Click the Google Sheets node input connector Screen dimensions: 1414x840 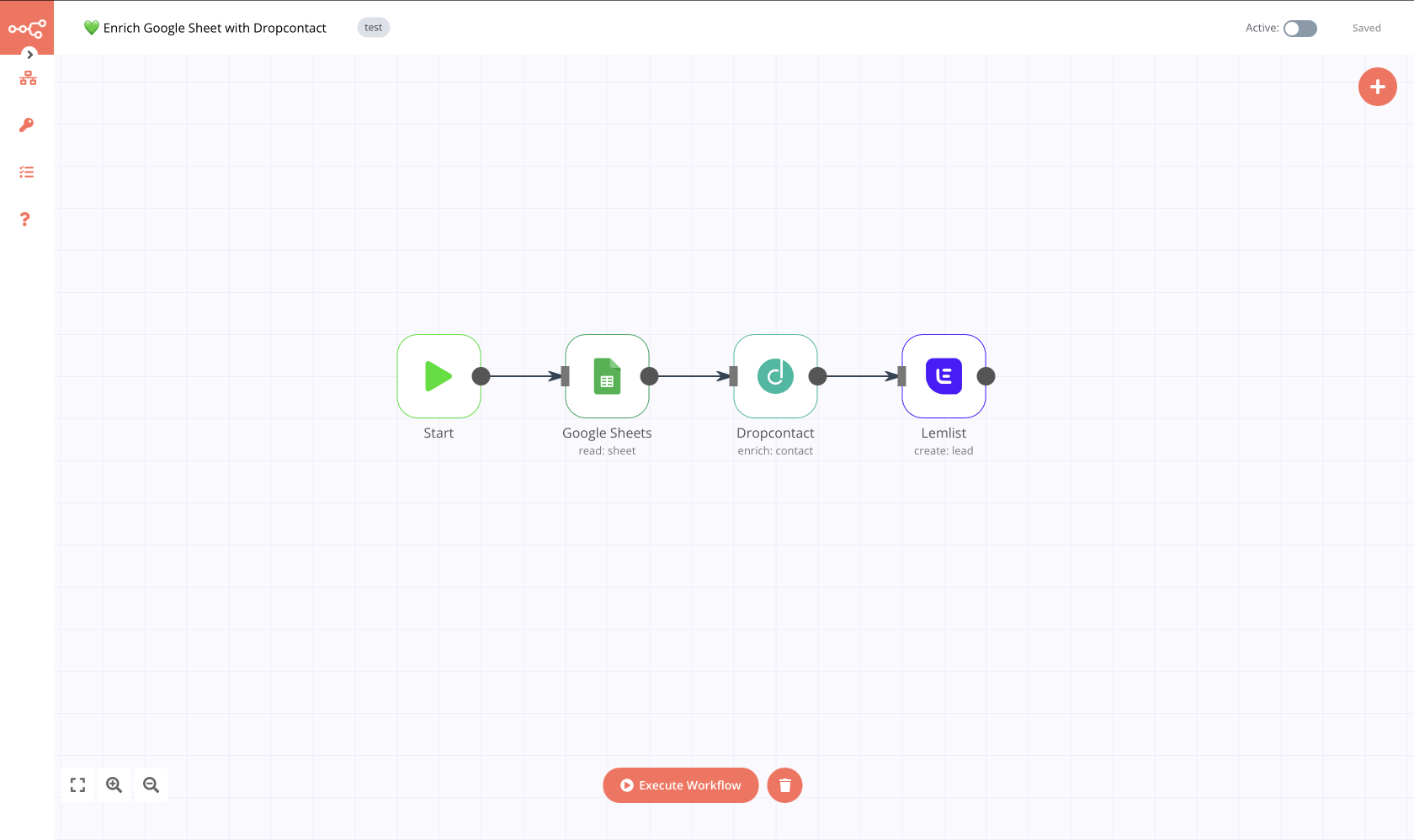click(x=565, y=376)
